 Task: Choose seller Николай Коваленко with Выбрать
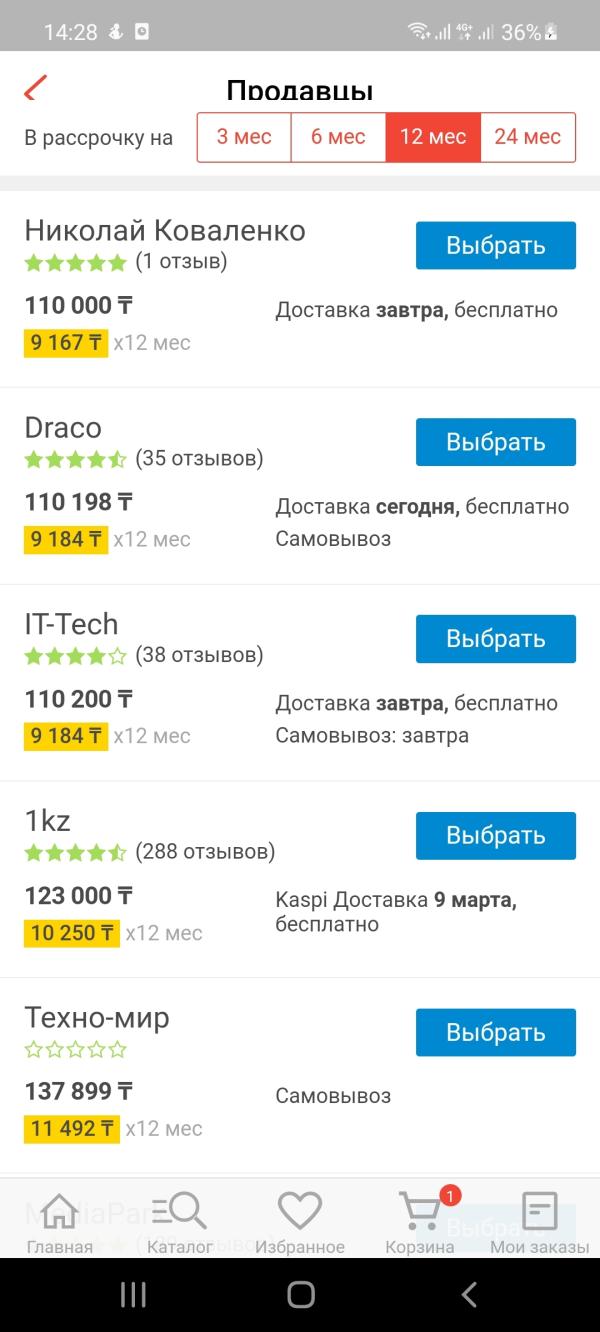tap(496, 246)
